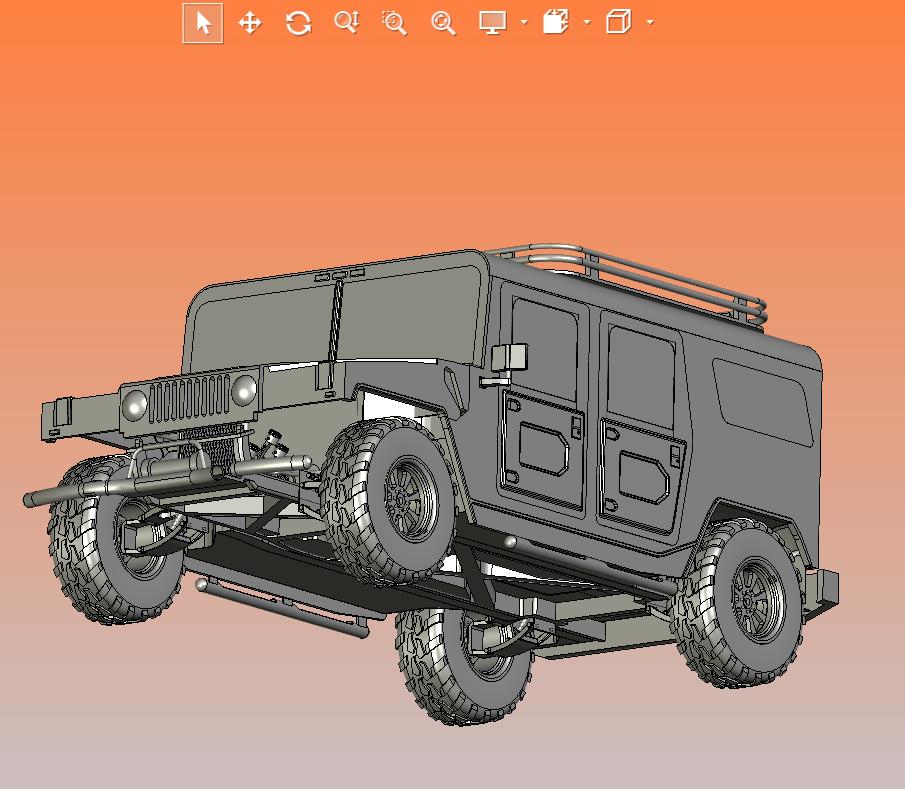Click the section view icon
The image size is (905, 789).
[556, 23]
